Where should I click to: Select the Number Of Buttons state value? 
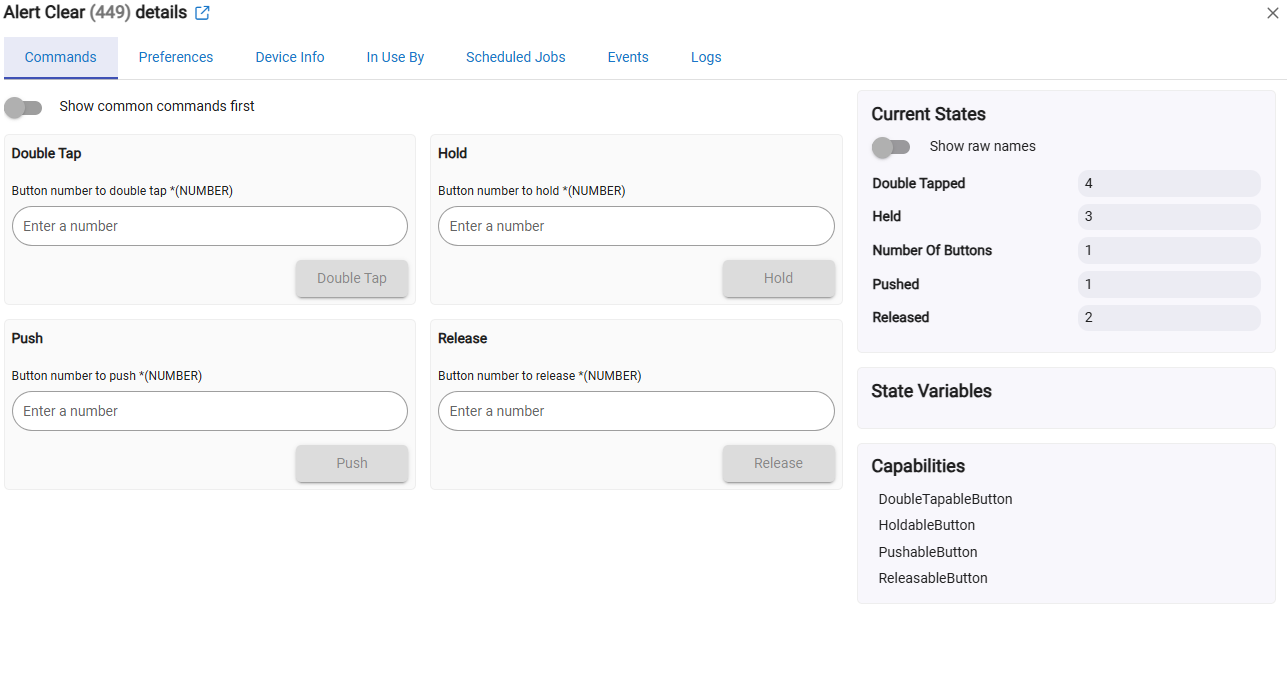tap(1169, 250)
